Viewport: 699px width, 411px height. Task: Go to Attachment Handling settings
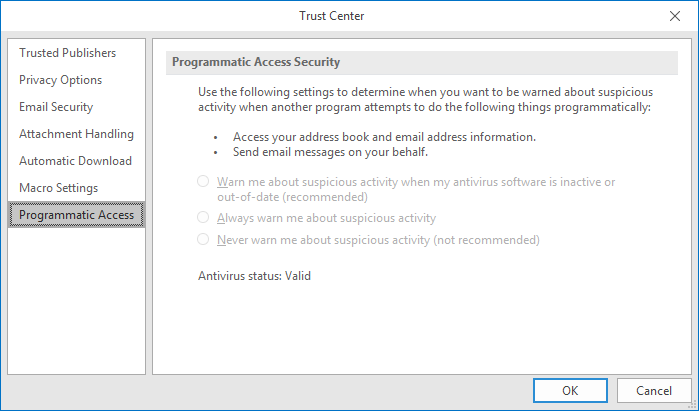[76, 134]
